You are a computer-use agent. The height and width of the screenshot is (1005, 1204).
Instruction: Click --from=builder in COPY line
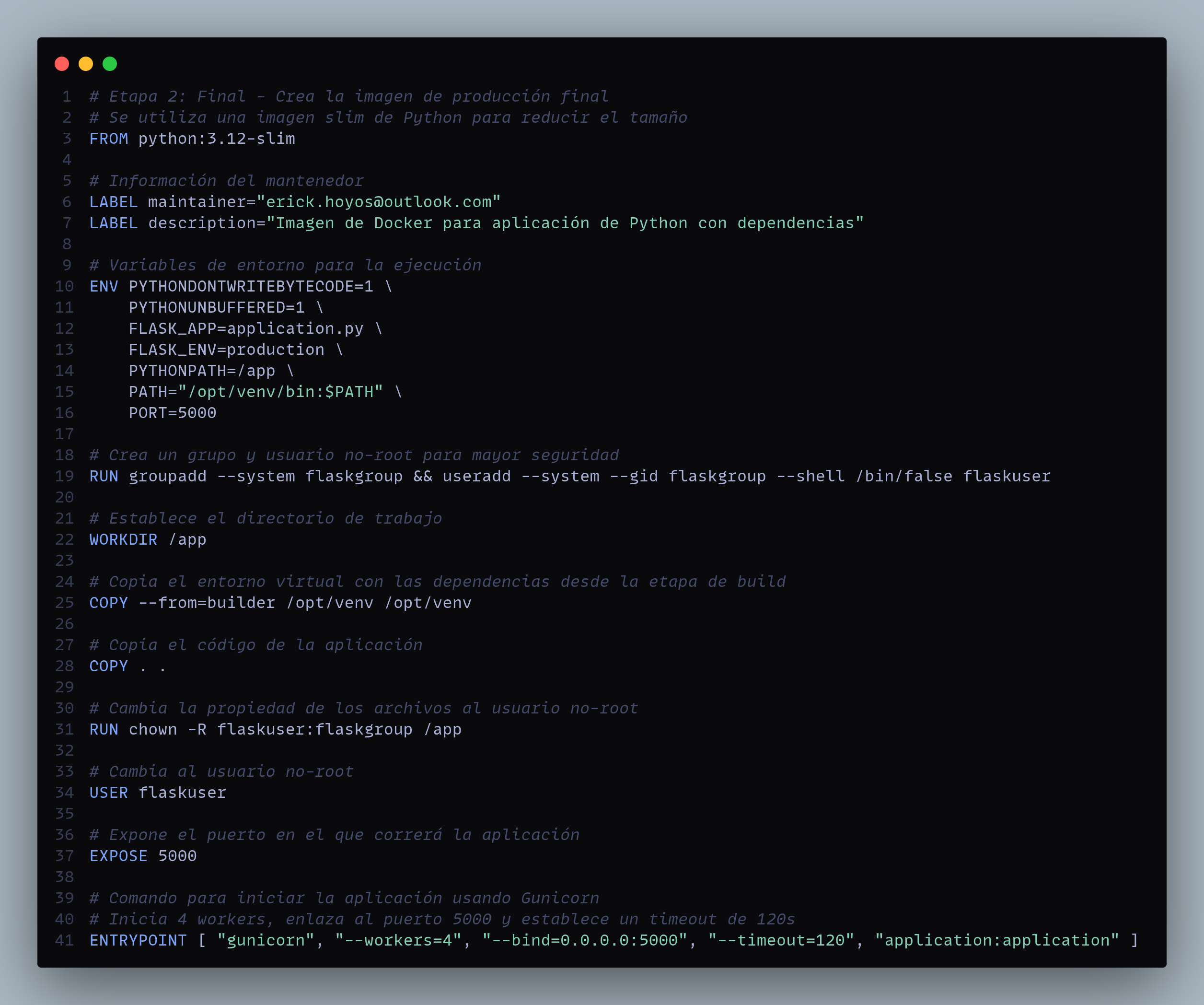(207, 603)
